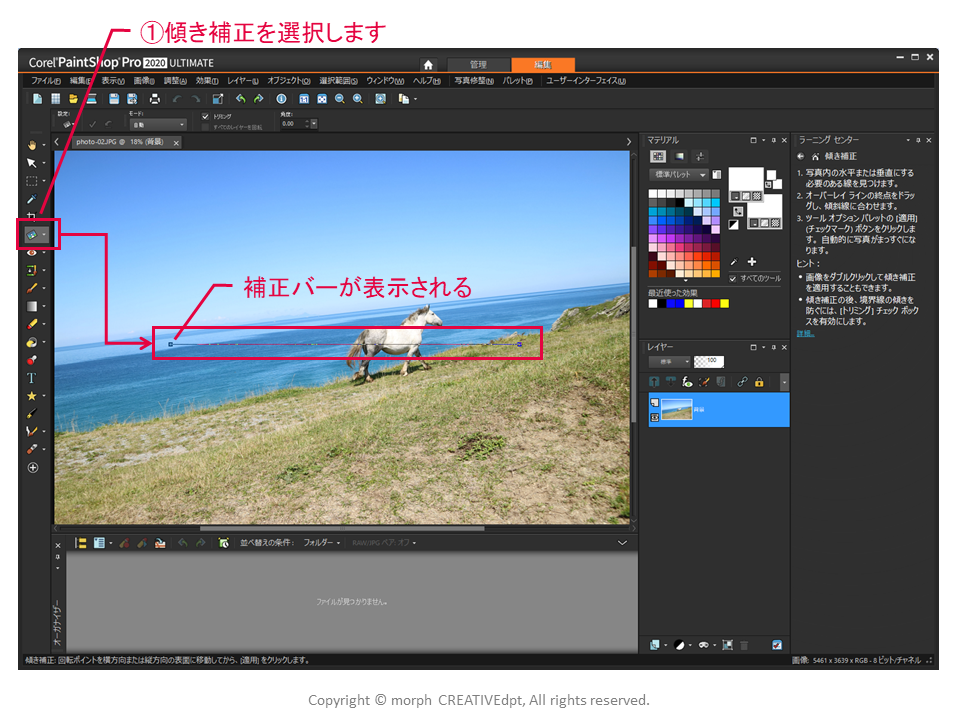Screen dimensions: 960x720
Task: Switch to the 管理 tab
Action: point(478,65)
